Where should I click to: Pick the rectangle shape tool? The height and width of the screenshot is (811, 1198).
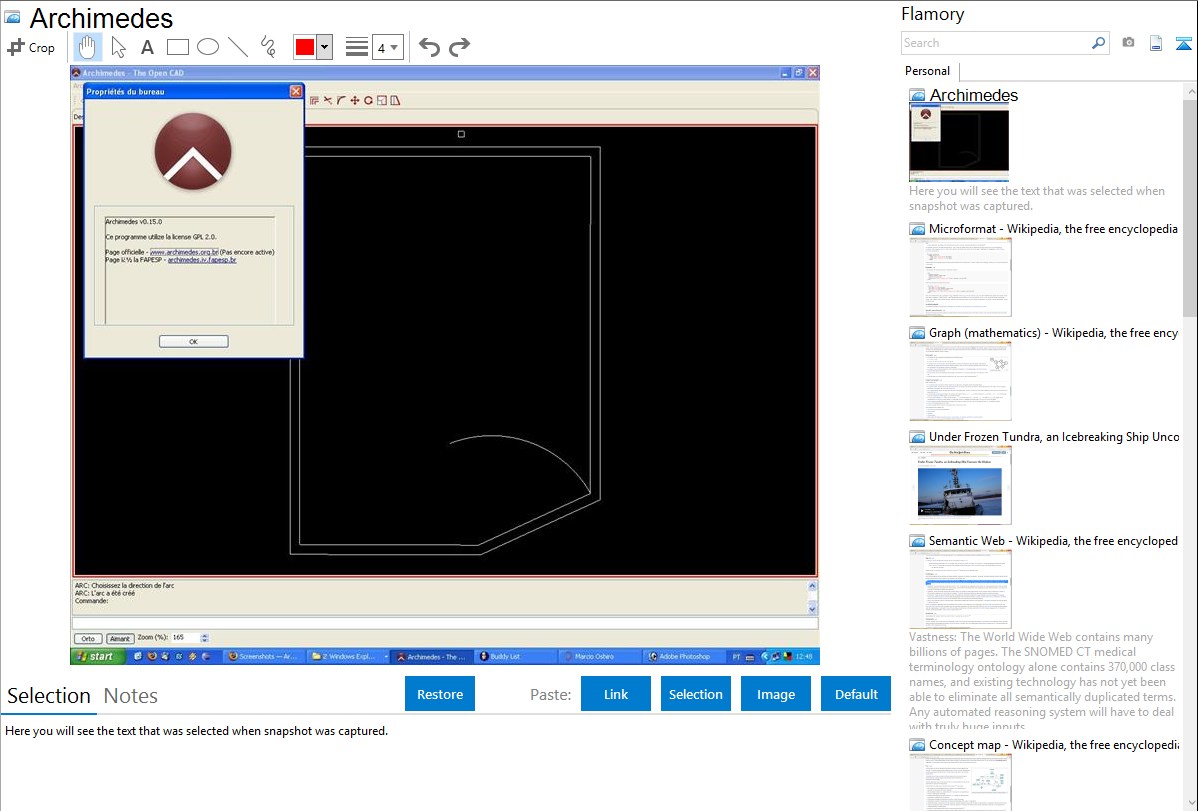coord(177,47)
